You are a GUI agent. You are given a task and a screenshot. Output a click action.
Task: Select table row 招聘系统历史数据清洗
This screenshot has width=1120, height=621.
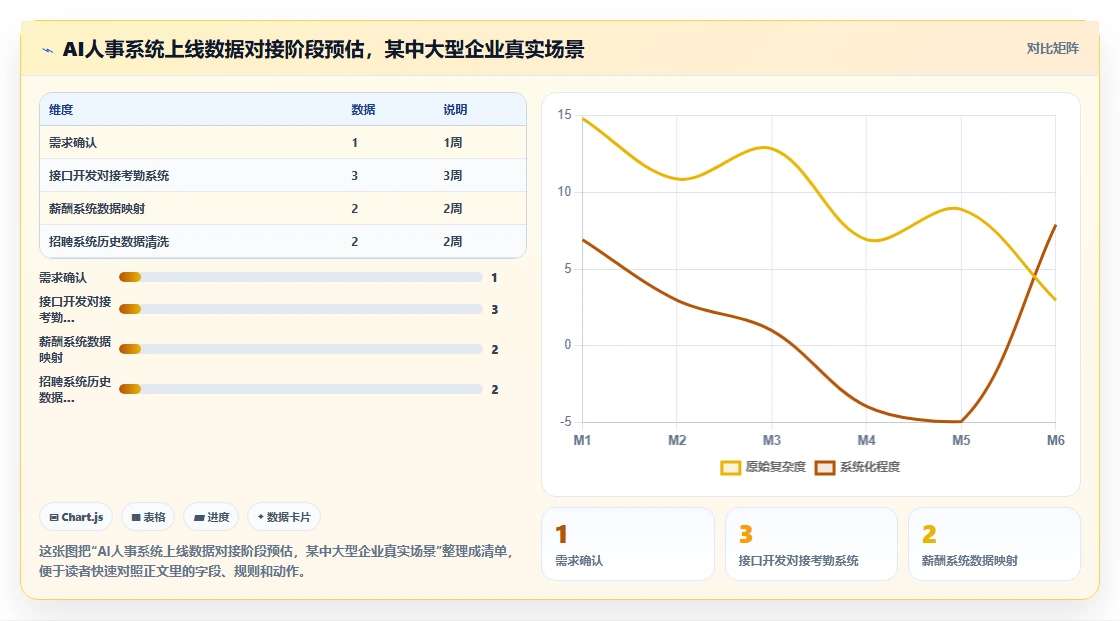tap(283, 241)
